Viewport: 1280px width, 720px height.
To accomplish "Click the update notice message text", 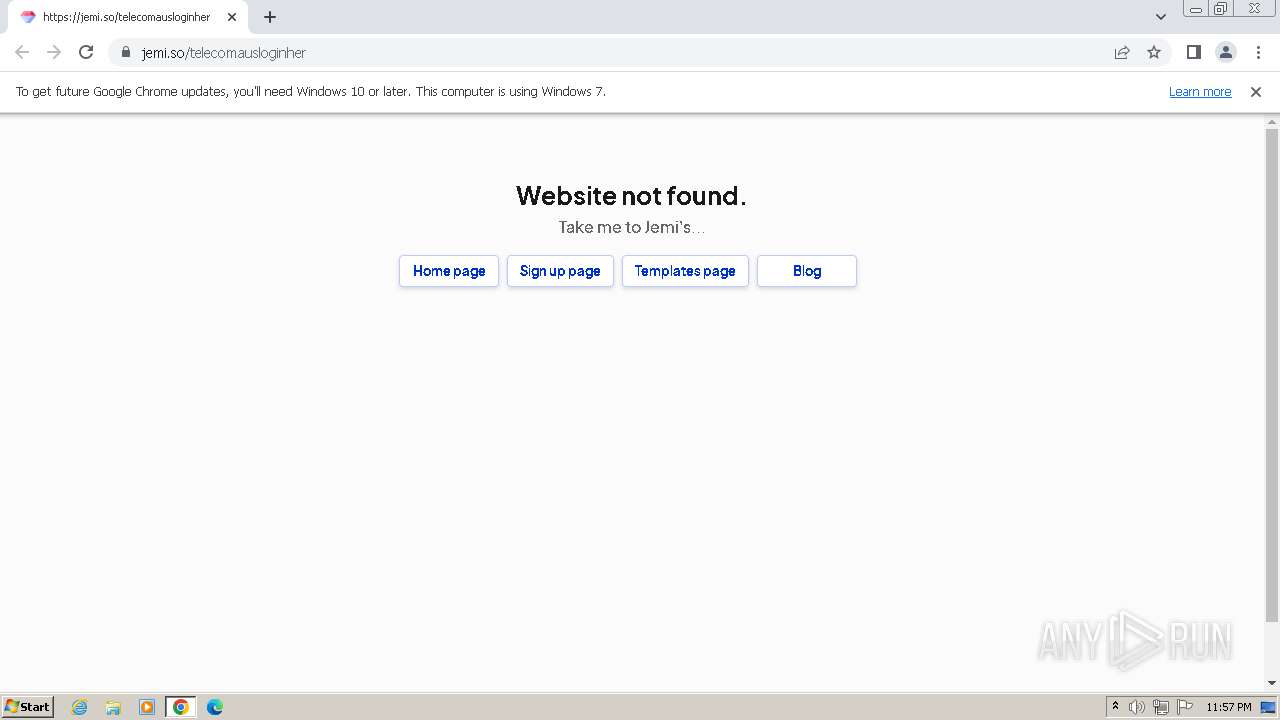I will (311, 91).
